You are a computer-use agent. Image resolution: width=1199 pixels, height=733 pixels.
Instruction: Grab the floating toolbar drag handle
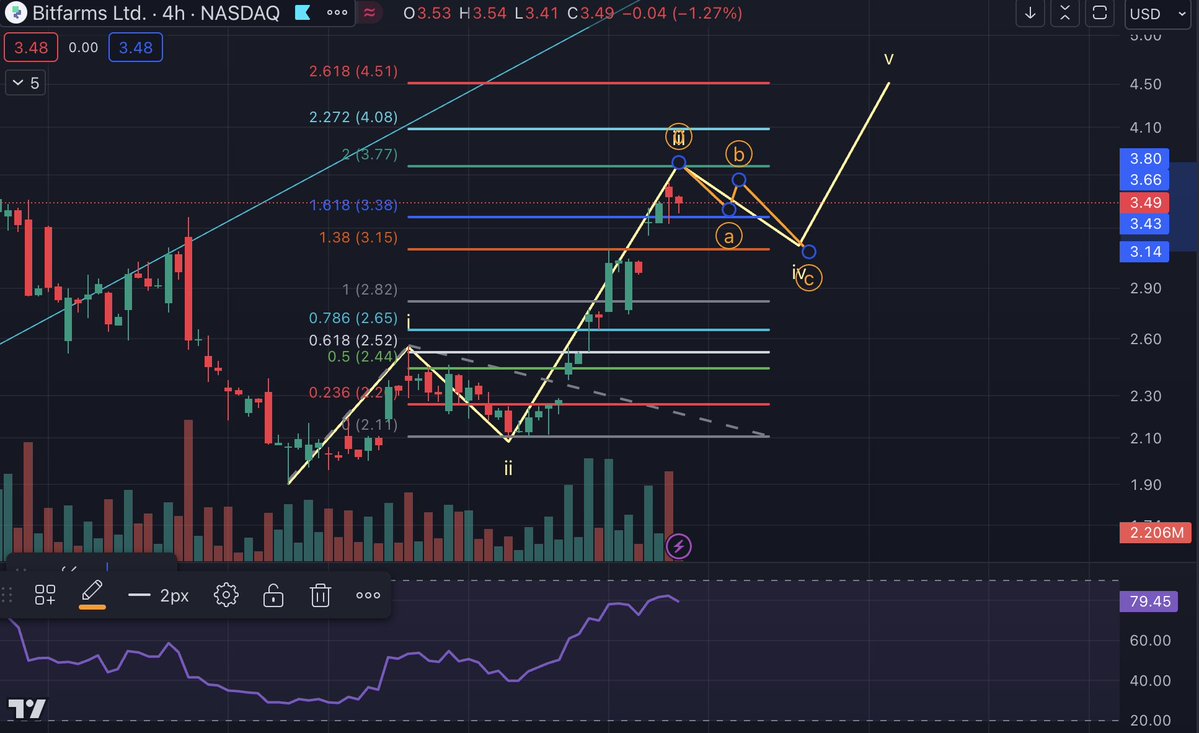pyautogui.click(x=8, y=595)
